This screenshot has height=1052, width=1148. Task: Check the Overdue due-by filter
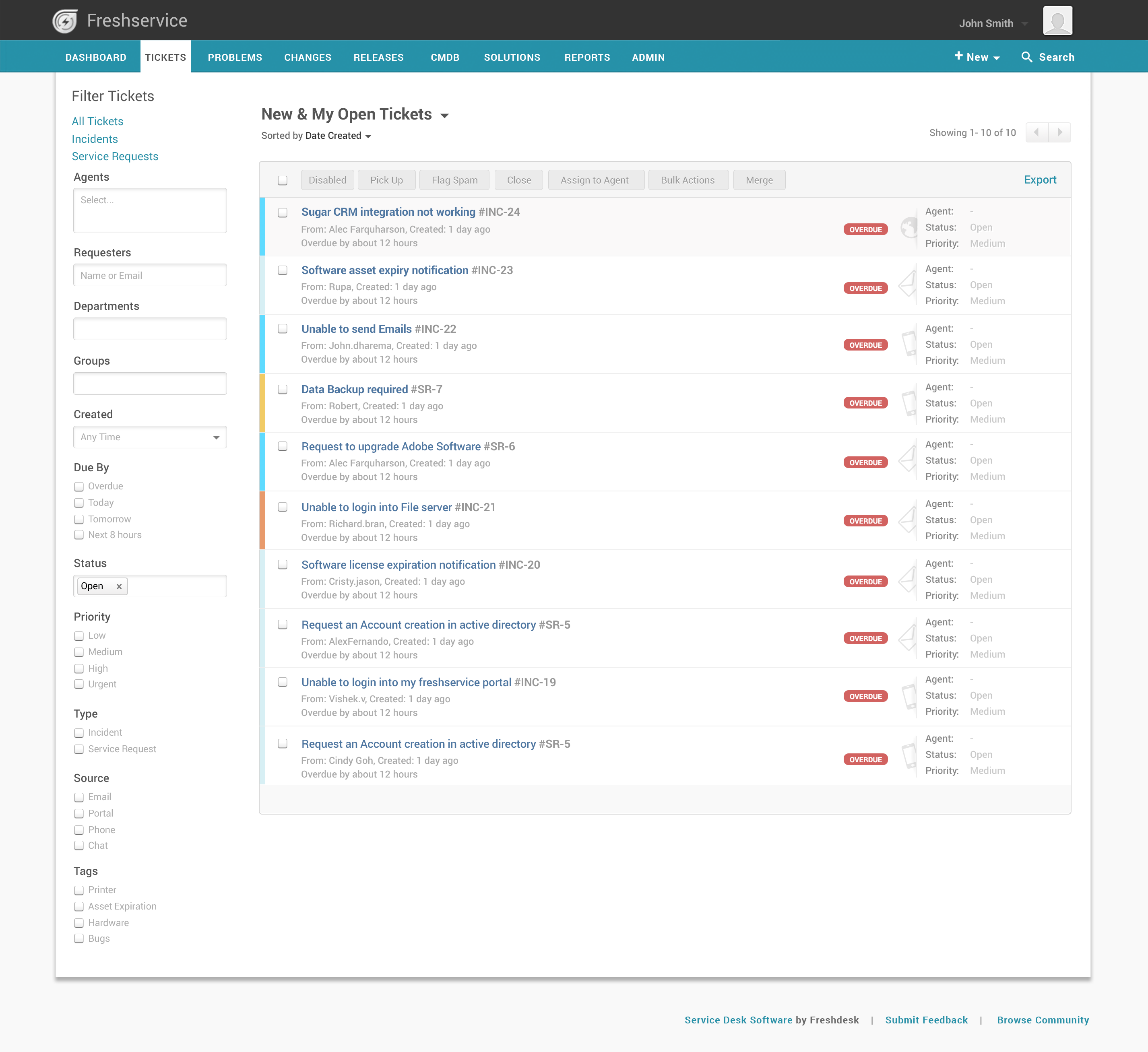click(x=79, y=487)
